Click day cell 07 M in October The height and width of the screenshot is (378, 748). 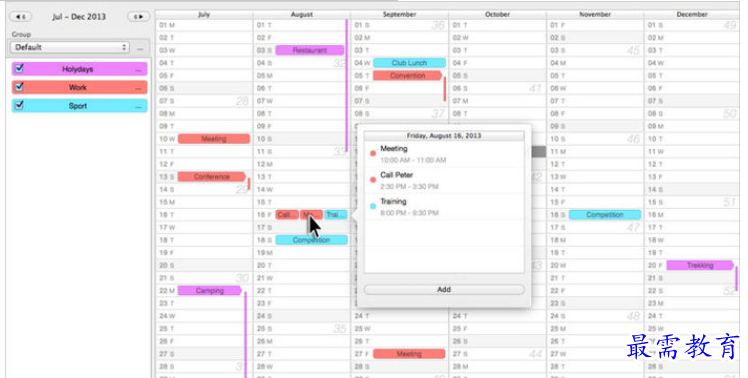click(498, 101)
